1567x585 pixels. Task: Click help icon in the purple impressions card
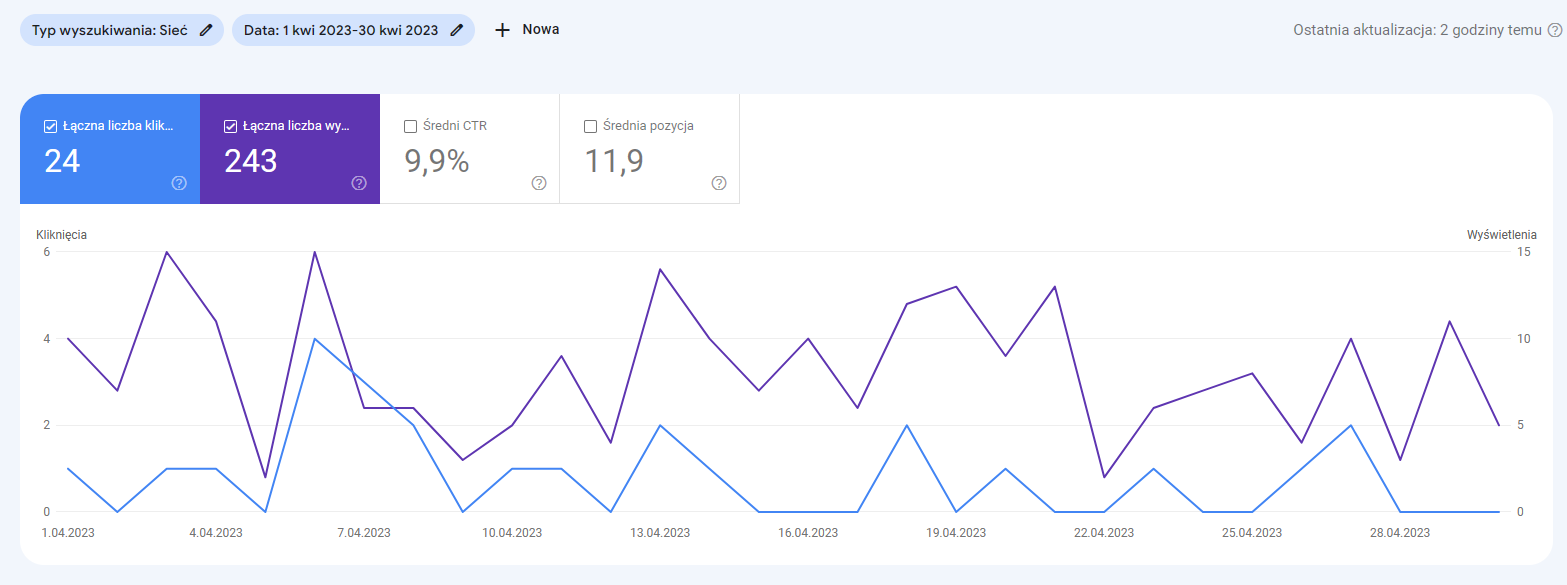pos(359,183)
